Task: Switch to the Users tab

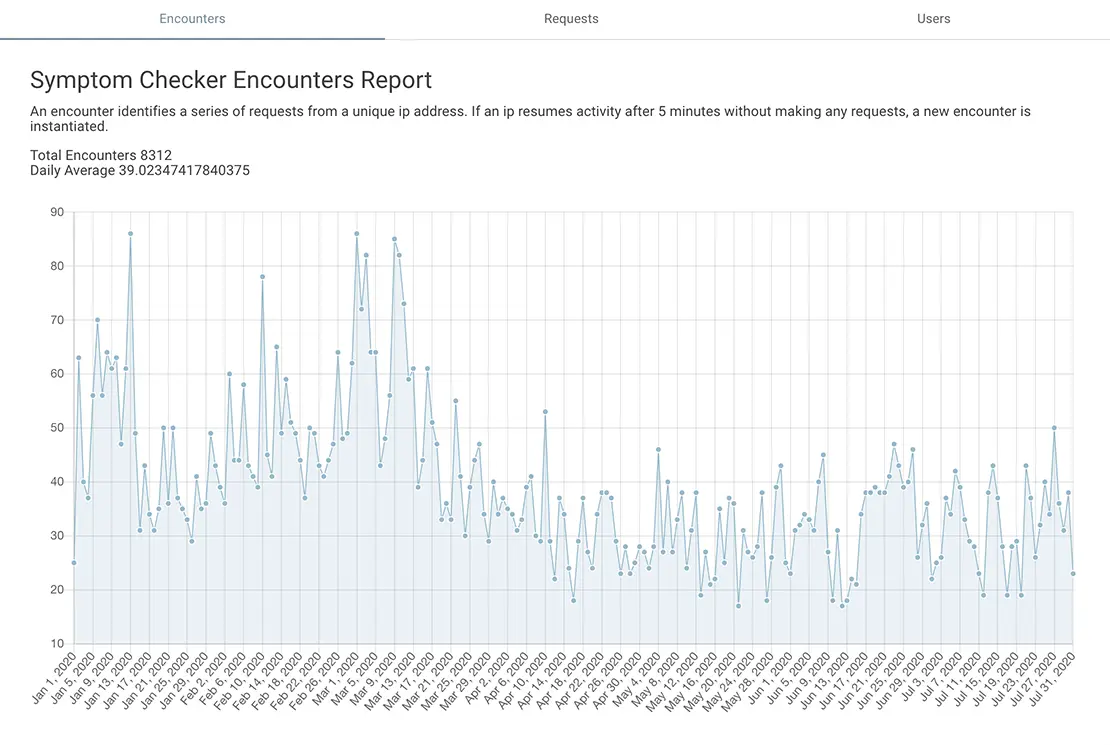Action: tap(933, 18)
